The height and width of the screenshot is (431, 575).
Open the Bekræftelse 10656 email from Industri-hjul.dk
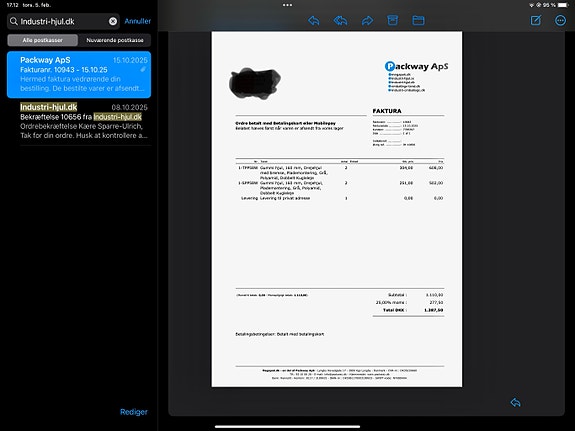[x=84, y=121]
